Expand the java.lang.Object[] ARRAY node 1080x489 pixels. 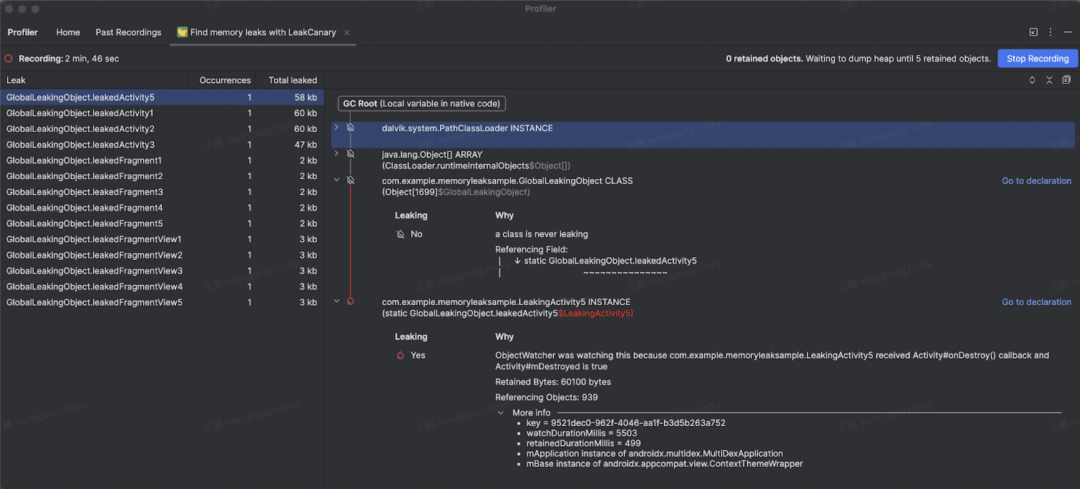[336, 154]
